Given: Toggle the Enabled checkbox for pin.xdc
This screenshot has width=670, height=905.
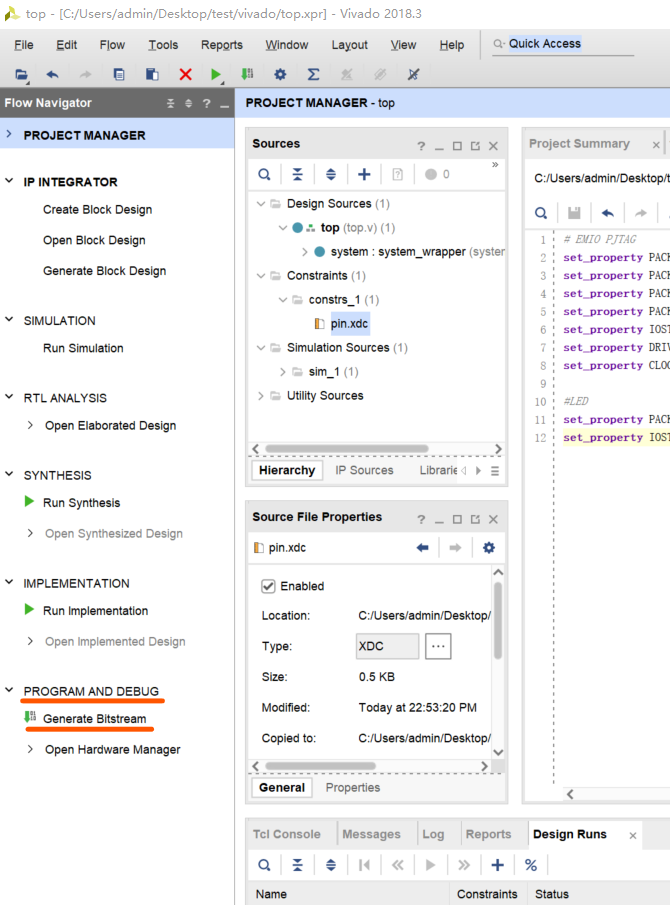Looking at the screenshot, I should 268,586.
